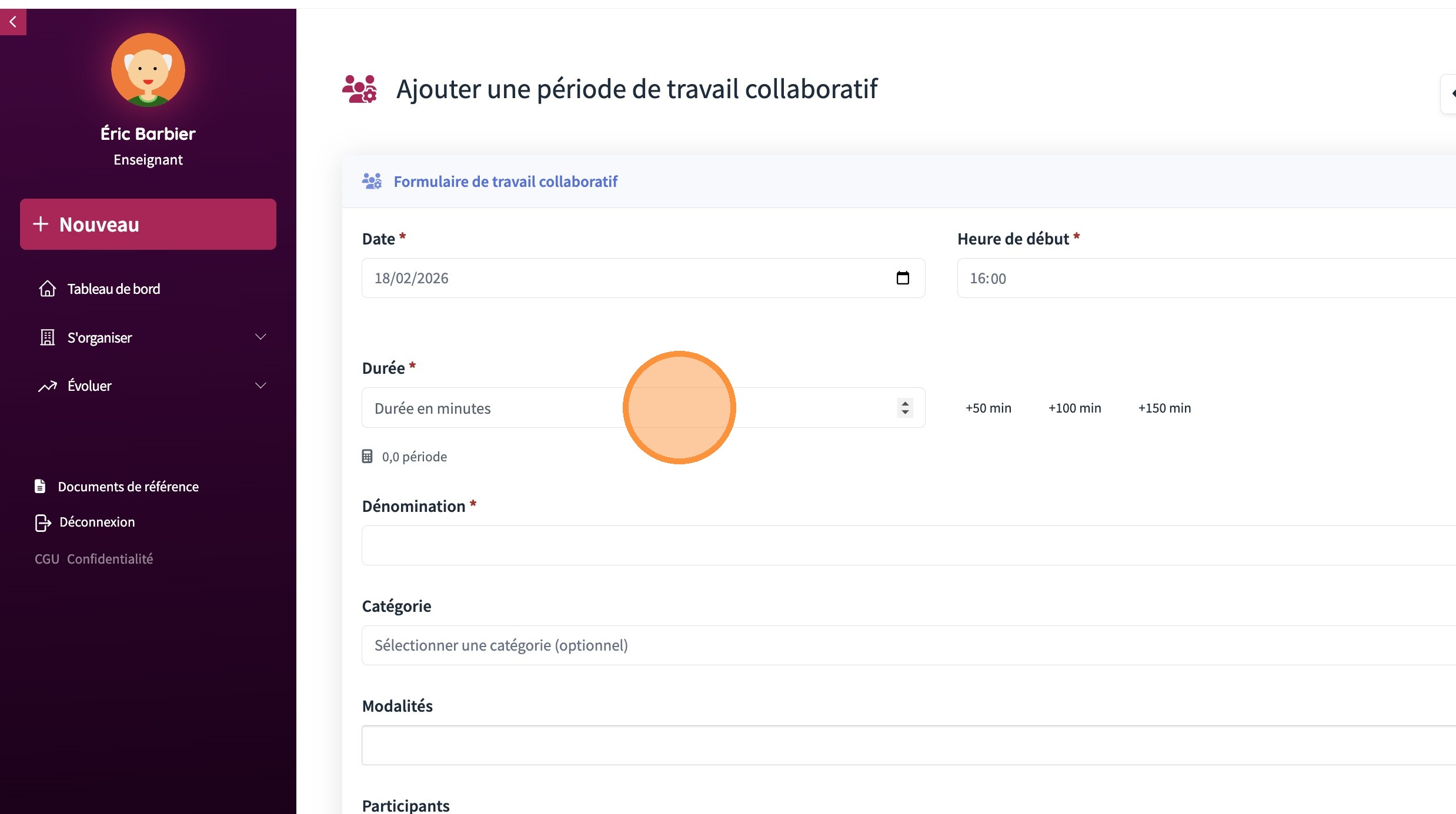Click the Tableau de bord home icon
The width and height of the screenshot is (1456, 814).
pyautogui.click(x=47, y=289)
